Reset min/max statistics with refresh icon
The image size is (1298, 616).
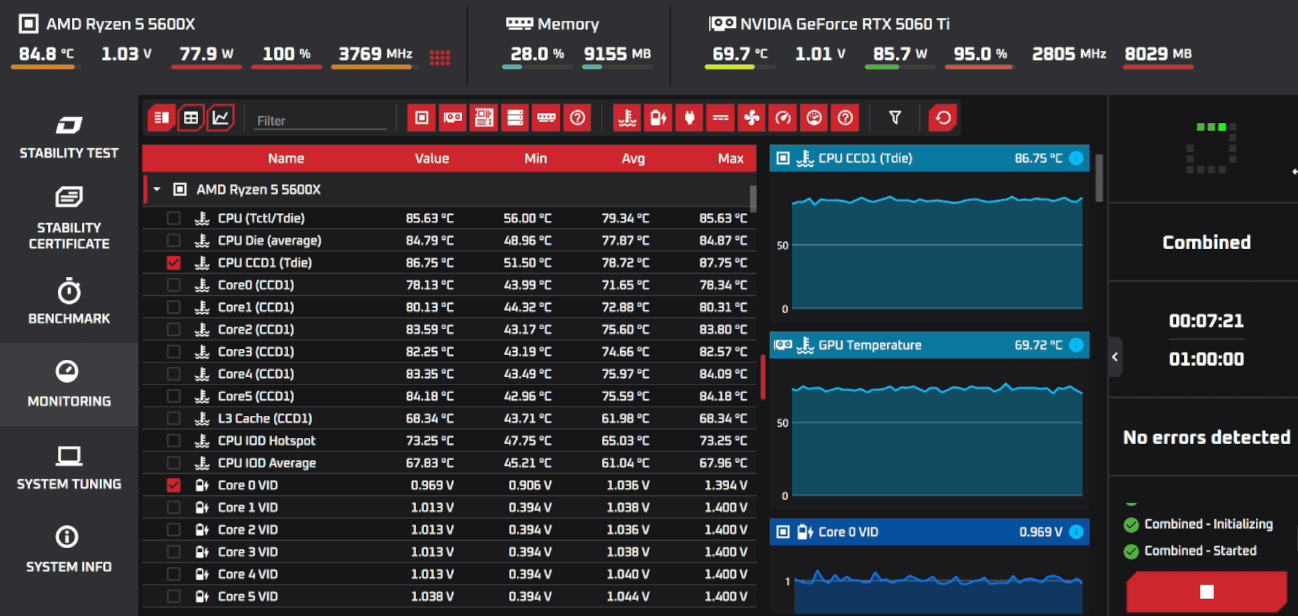click(942, 118)
